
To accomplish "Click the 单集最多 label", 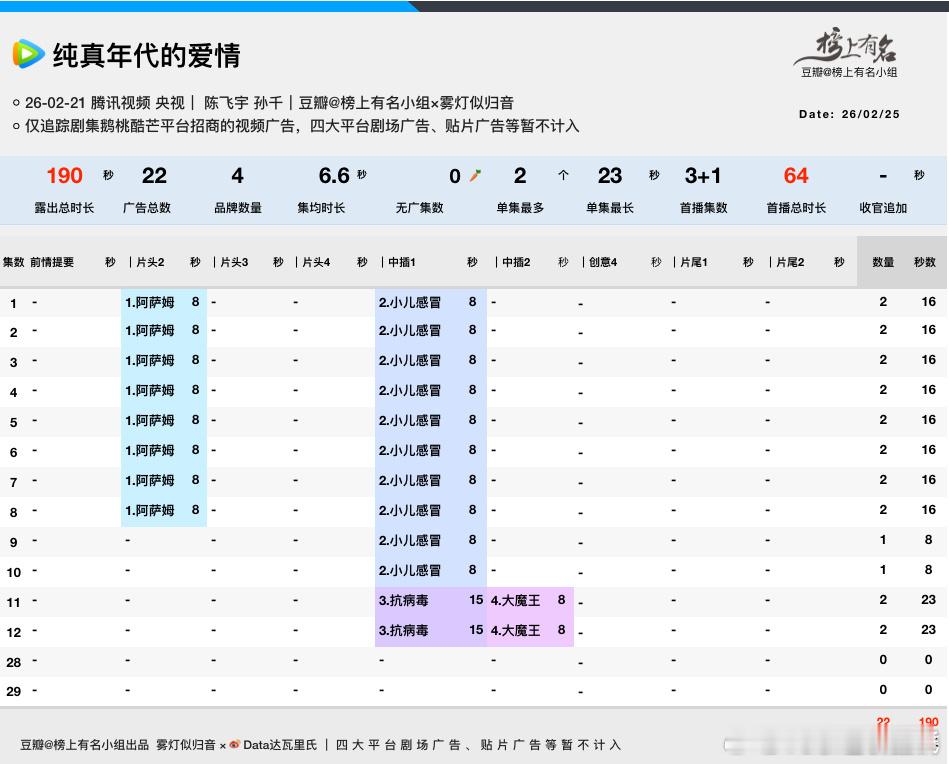I will (x=520, y=208).
